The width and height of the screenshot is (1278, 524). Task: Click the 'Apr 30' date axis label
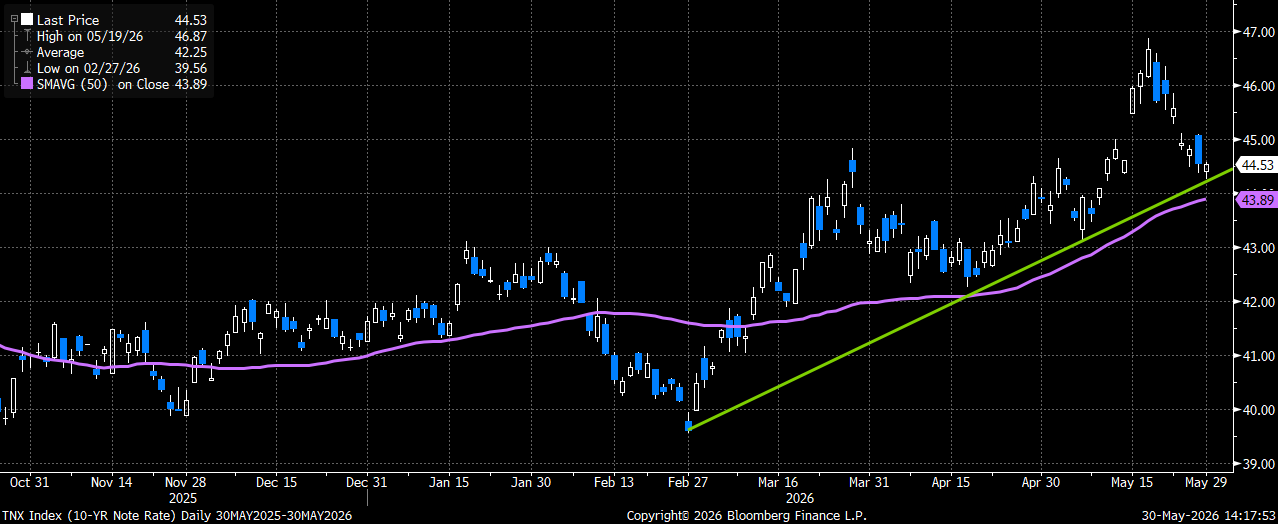pyautogui.click(x=1041, y=482)
